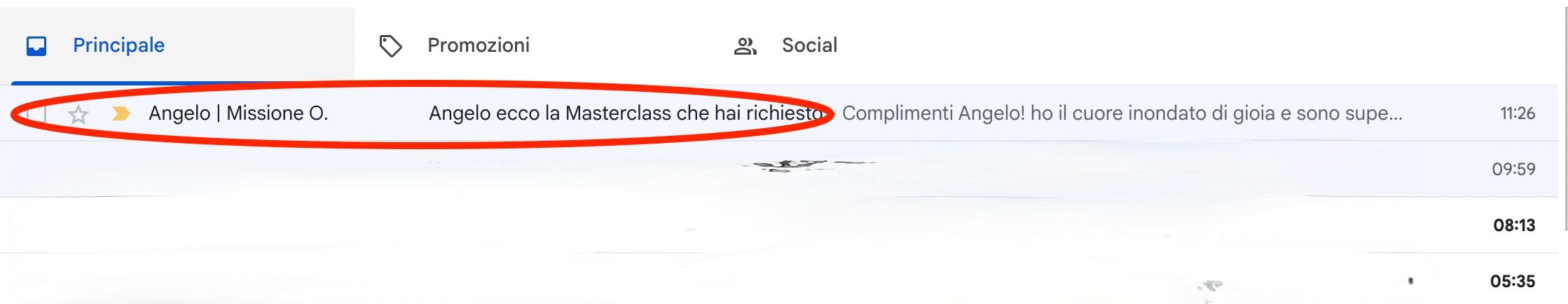Click the Social people icon
1568x304 pixels.
click(745, 46)
